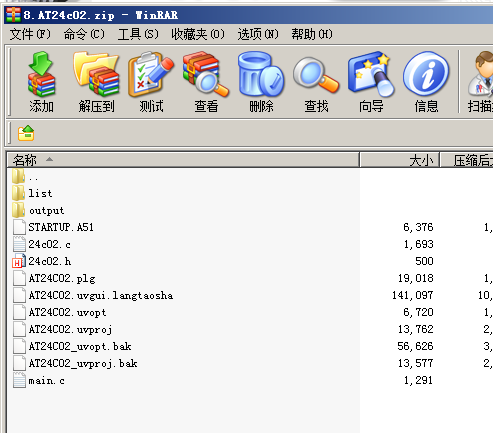
Task: Select the file name 24c02.h
Action: [x=50, y=261]
